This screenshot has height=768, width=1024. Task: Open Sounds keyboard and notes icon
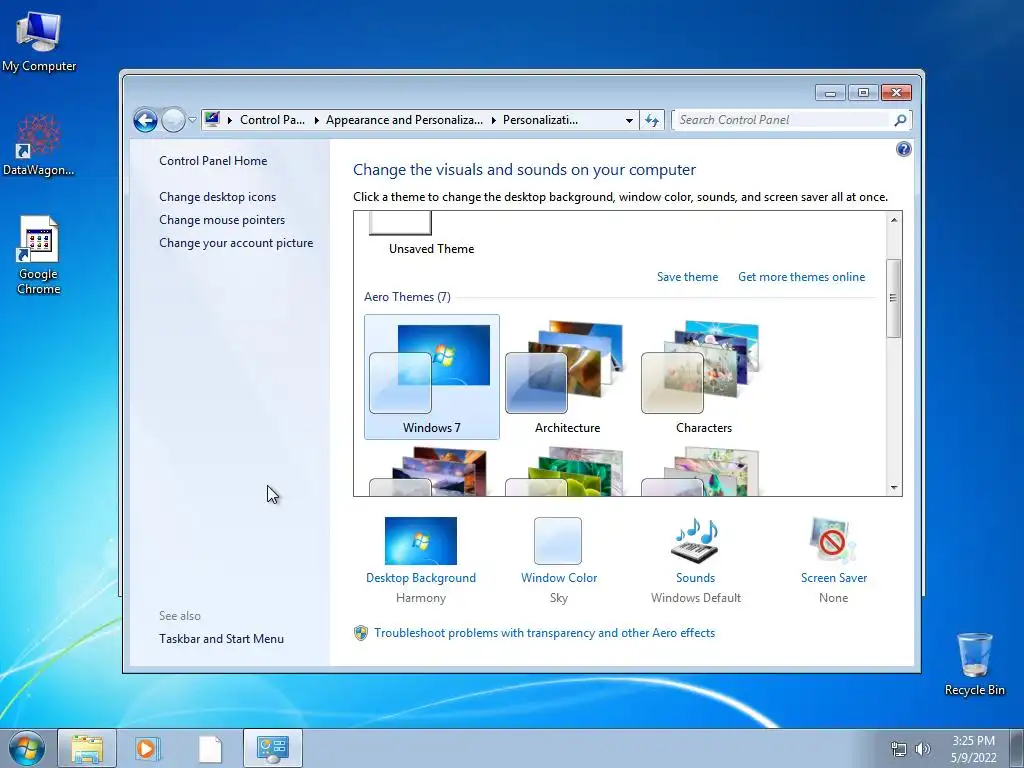pyautogui.click(x=696, y=541)
